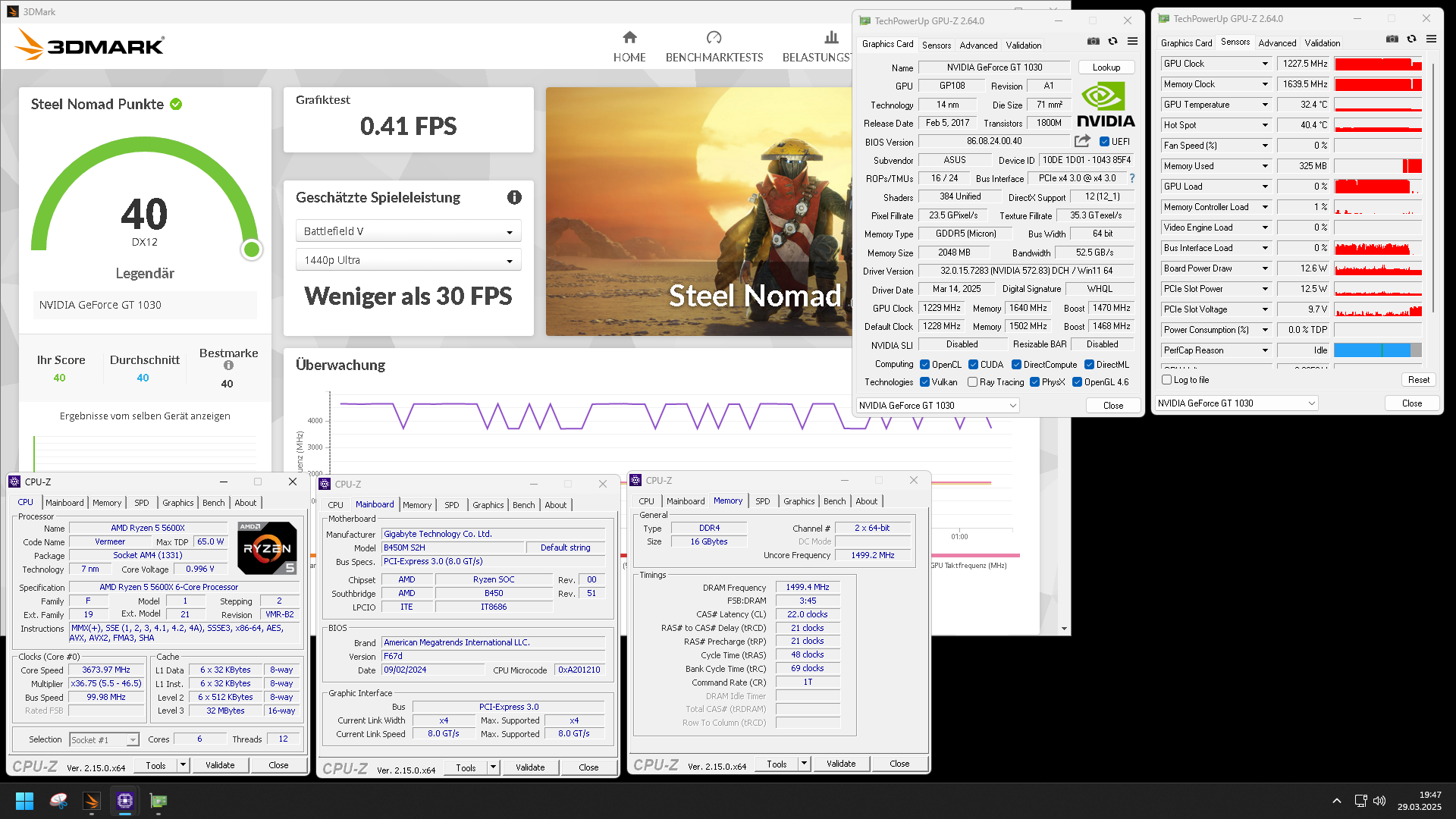Open 3DMark icon in taskbar
1456x819 pixels.
click(x=92, y=801)
